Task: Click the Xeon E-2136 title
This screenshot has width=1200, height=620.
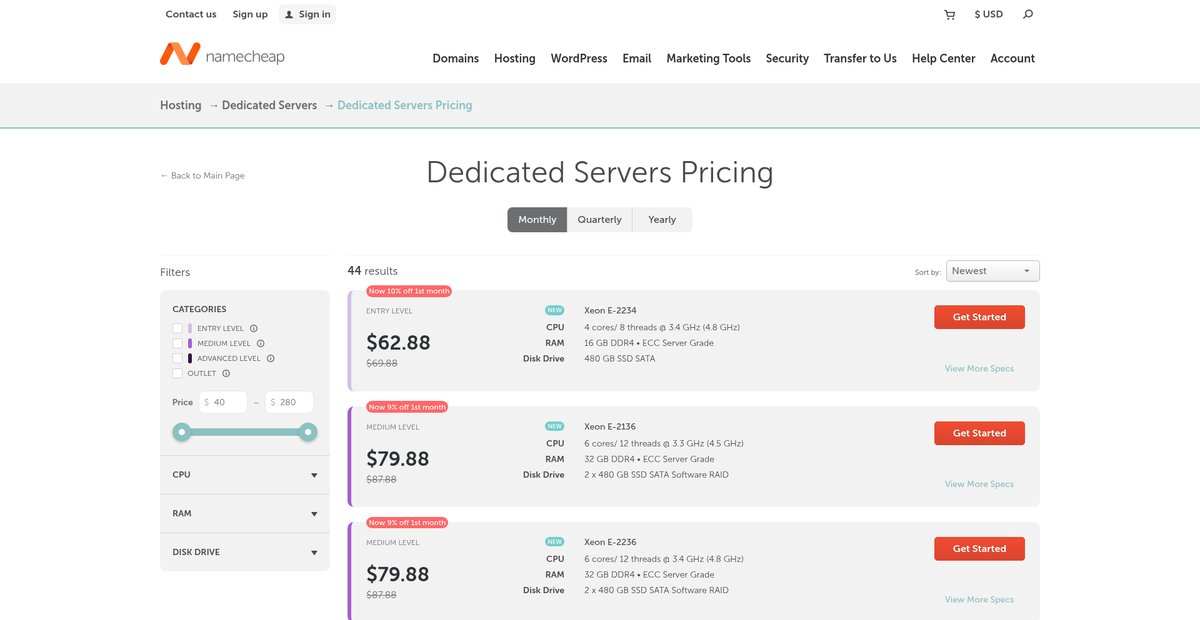Action: [610, 426]
